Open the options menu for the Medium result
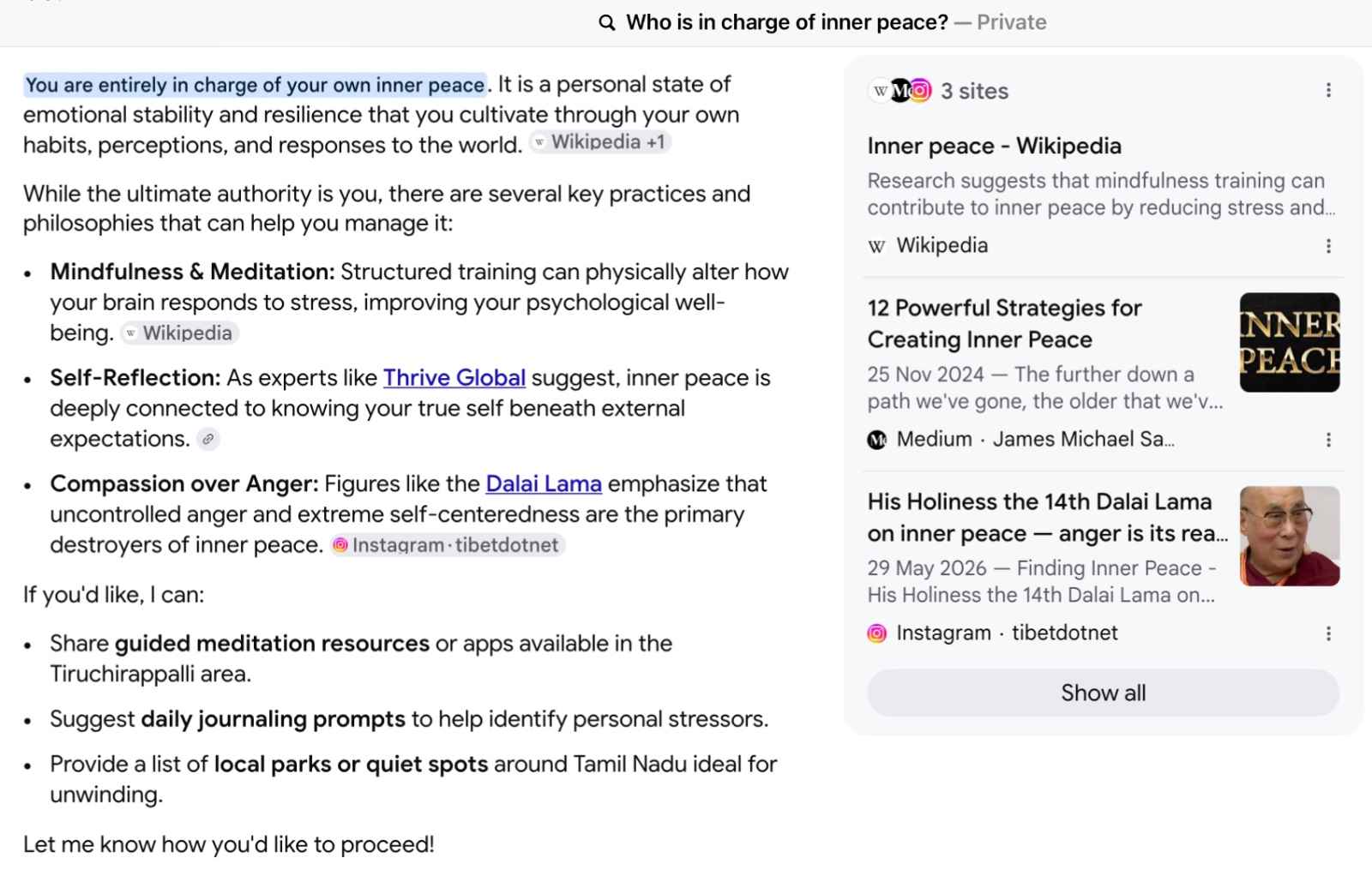The width and height of the screenshot is (1372, 870). pyautogui.click(x=1328, y=440)
